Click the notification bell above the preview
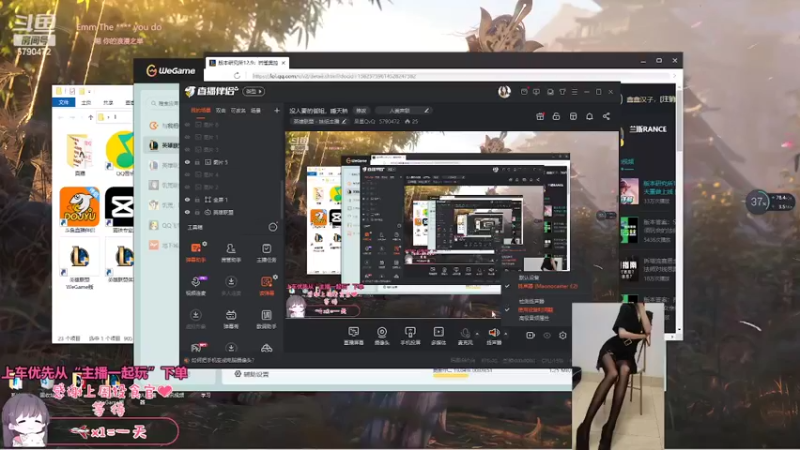This screenshot has height=450, width=800. coord(589,116)
